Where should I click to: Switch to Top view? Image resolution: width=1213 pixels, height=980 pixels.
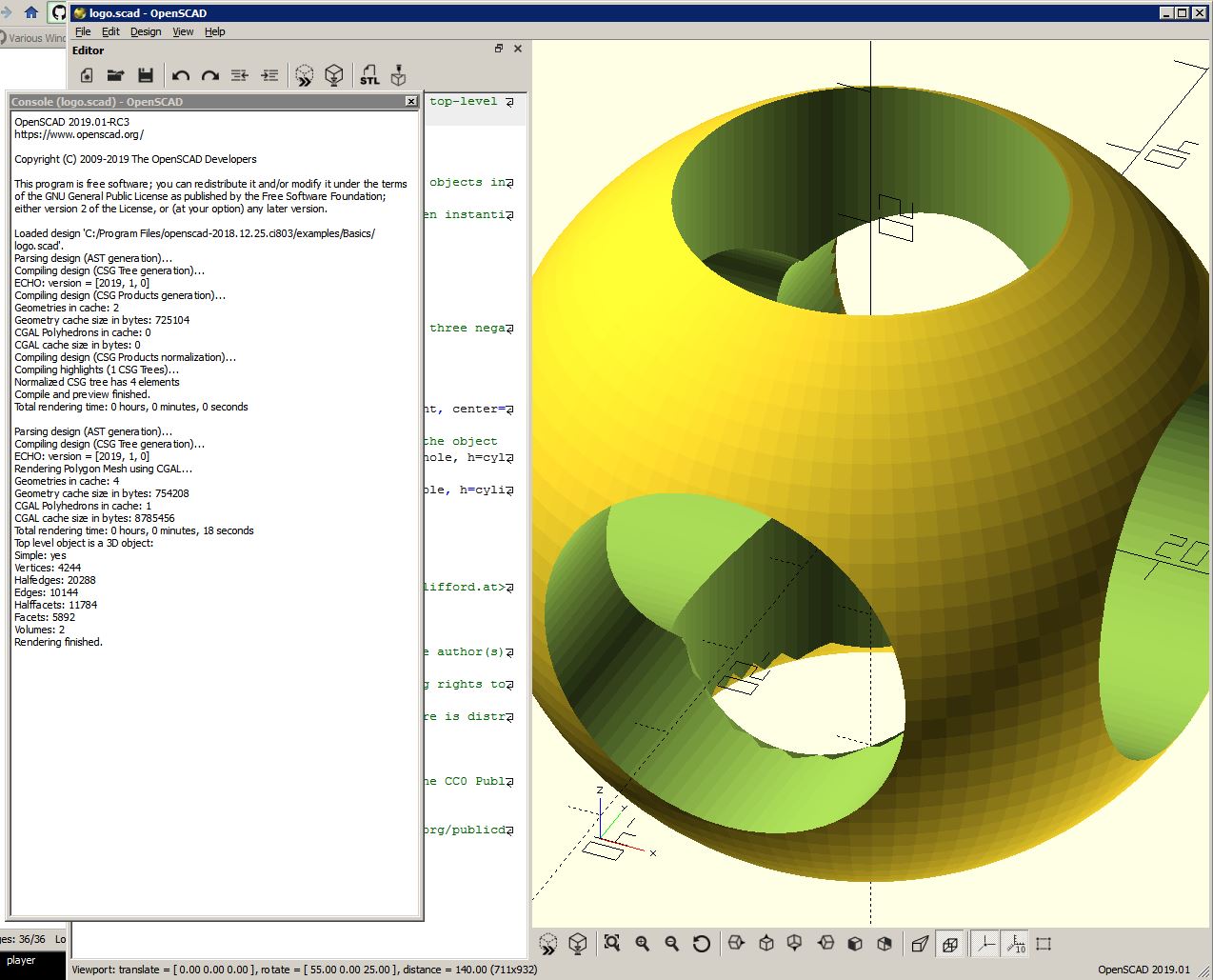(x=766, y=944)
